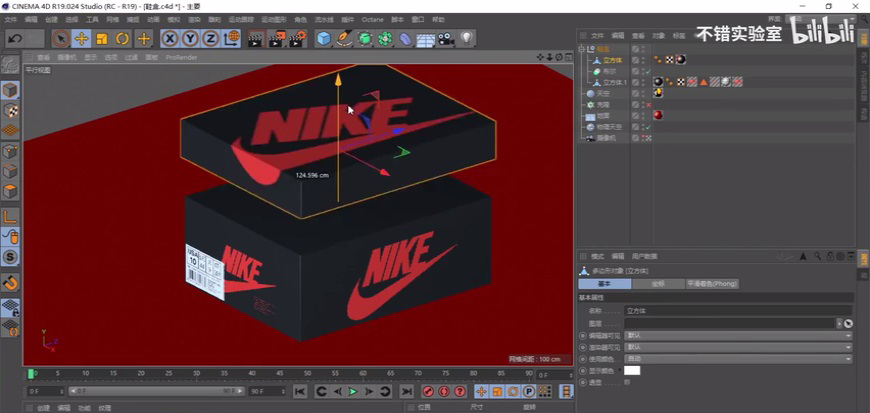Switch to the 基本 attributes tab

coord(605,284)
